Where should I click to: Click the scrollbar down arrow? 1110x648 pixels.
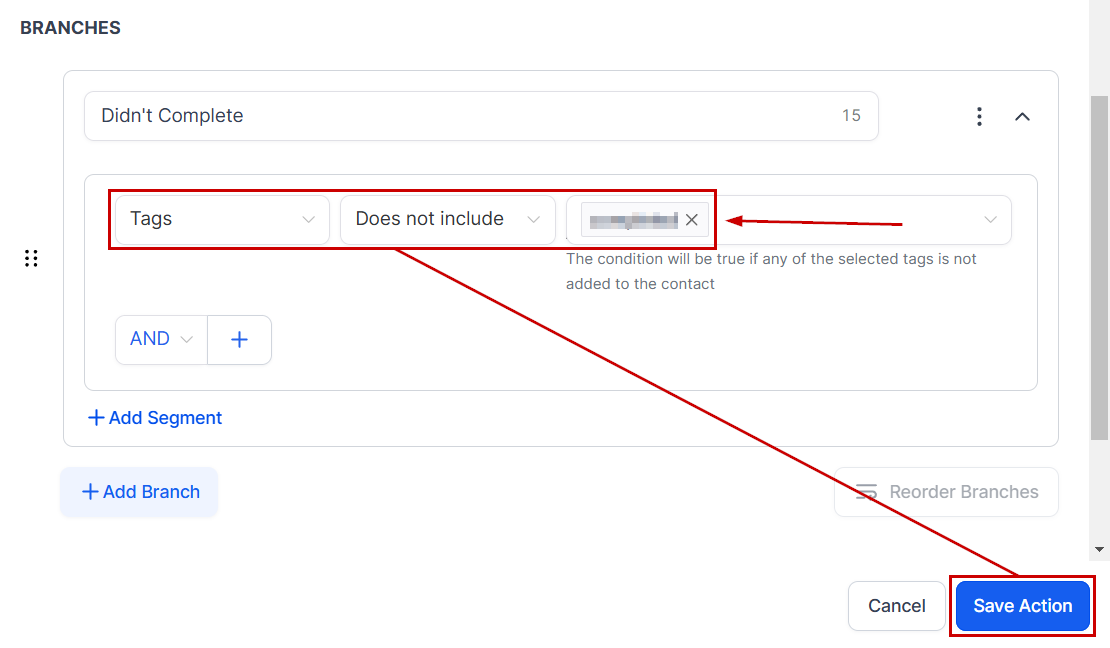coord(1100,549)
